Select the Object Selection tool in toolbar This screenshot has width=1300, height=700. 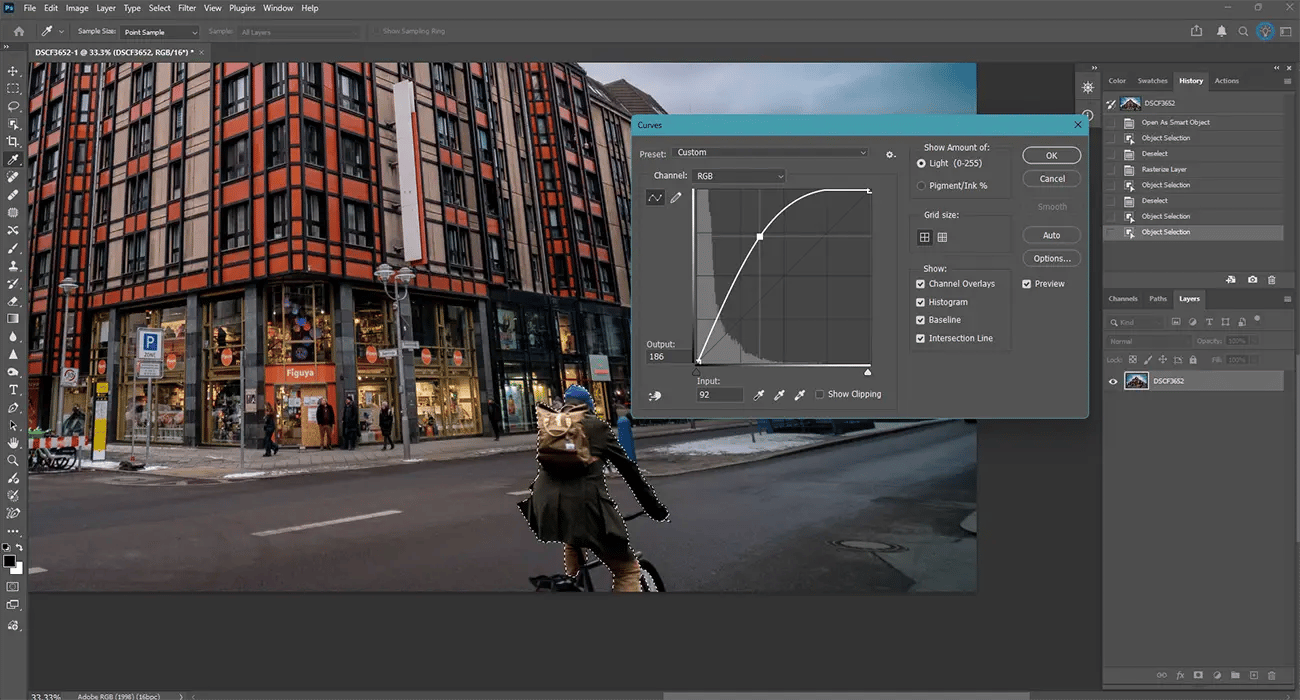[x=13, y=124]
